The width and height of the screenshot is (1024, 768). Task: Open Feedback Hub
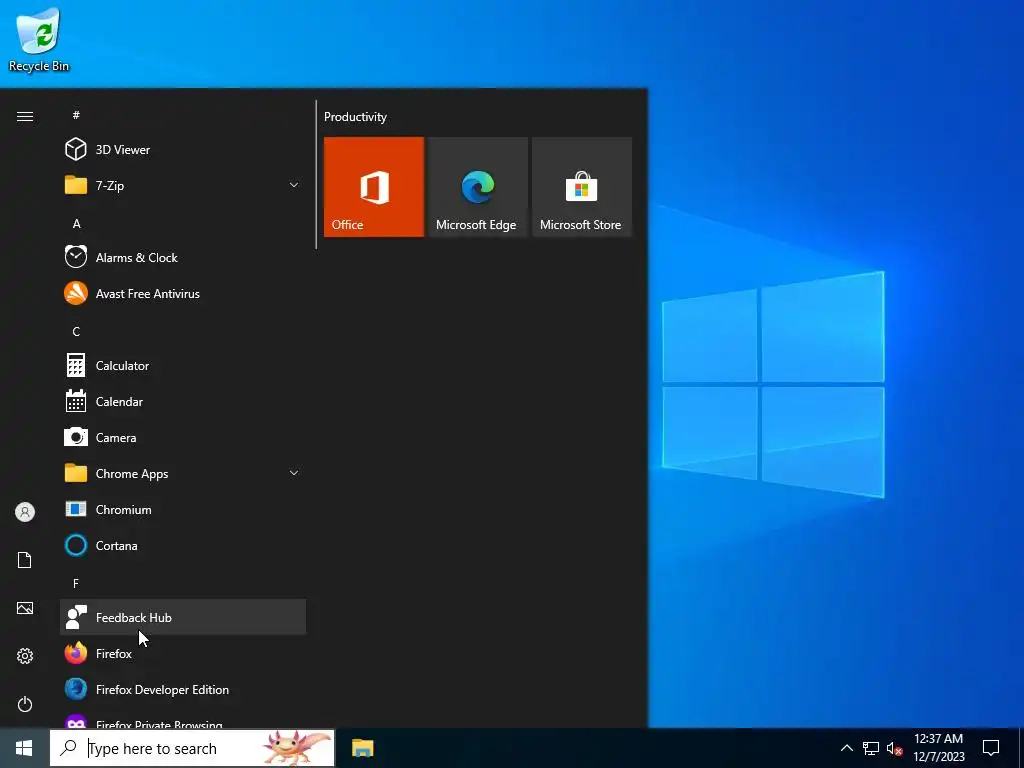[x=183, y=617]
